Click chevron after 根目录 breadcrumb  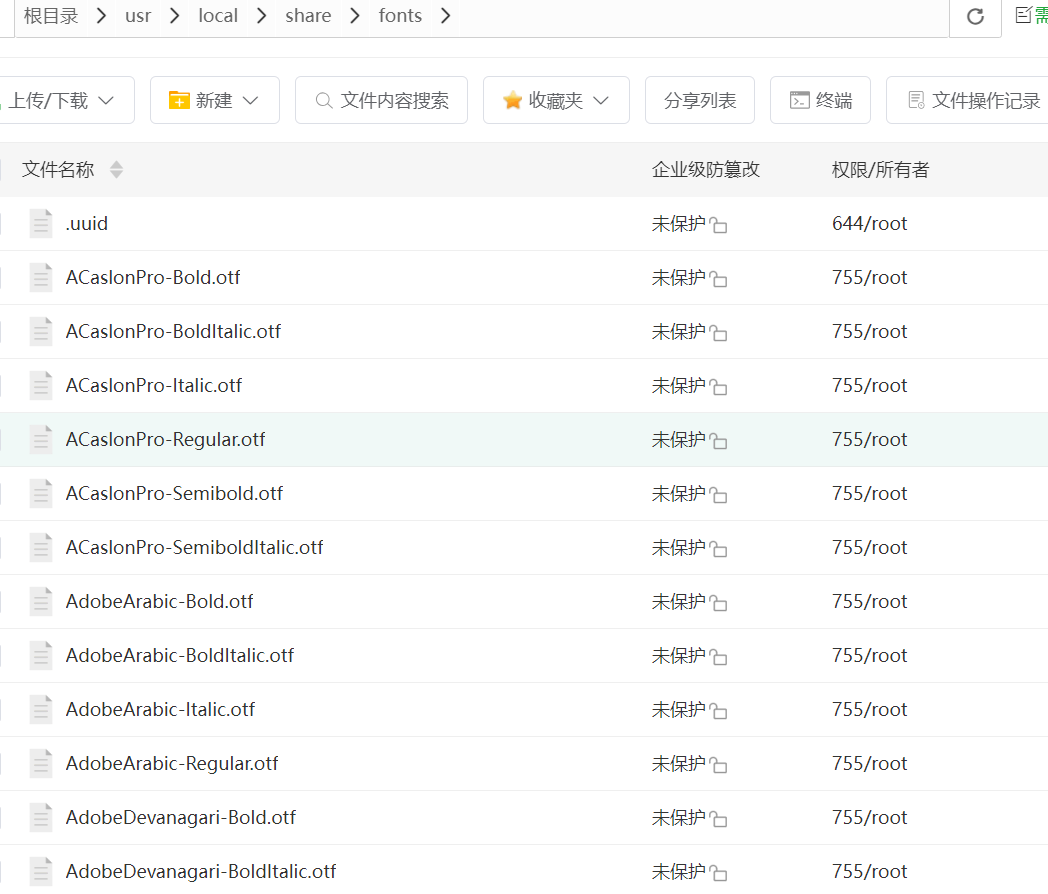(102, 15)
